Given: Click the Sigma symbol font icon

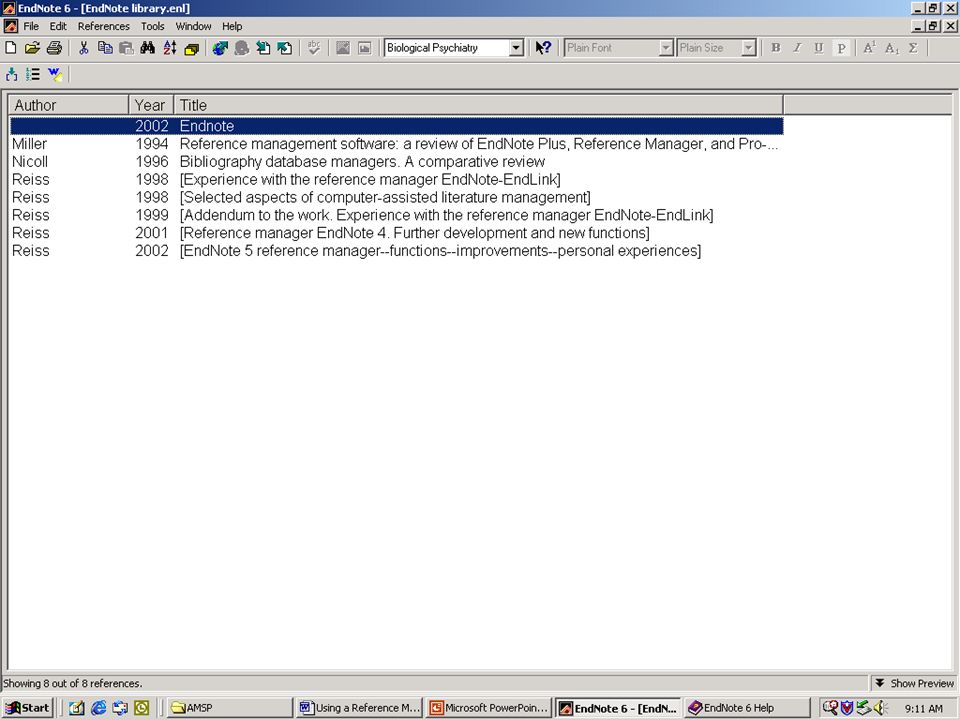Looking at the screenshot, I should 913,48.
